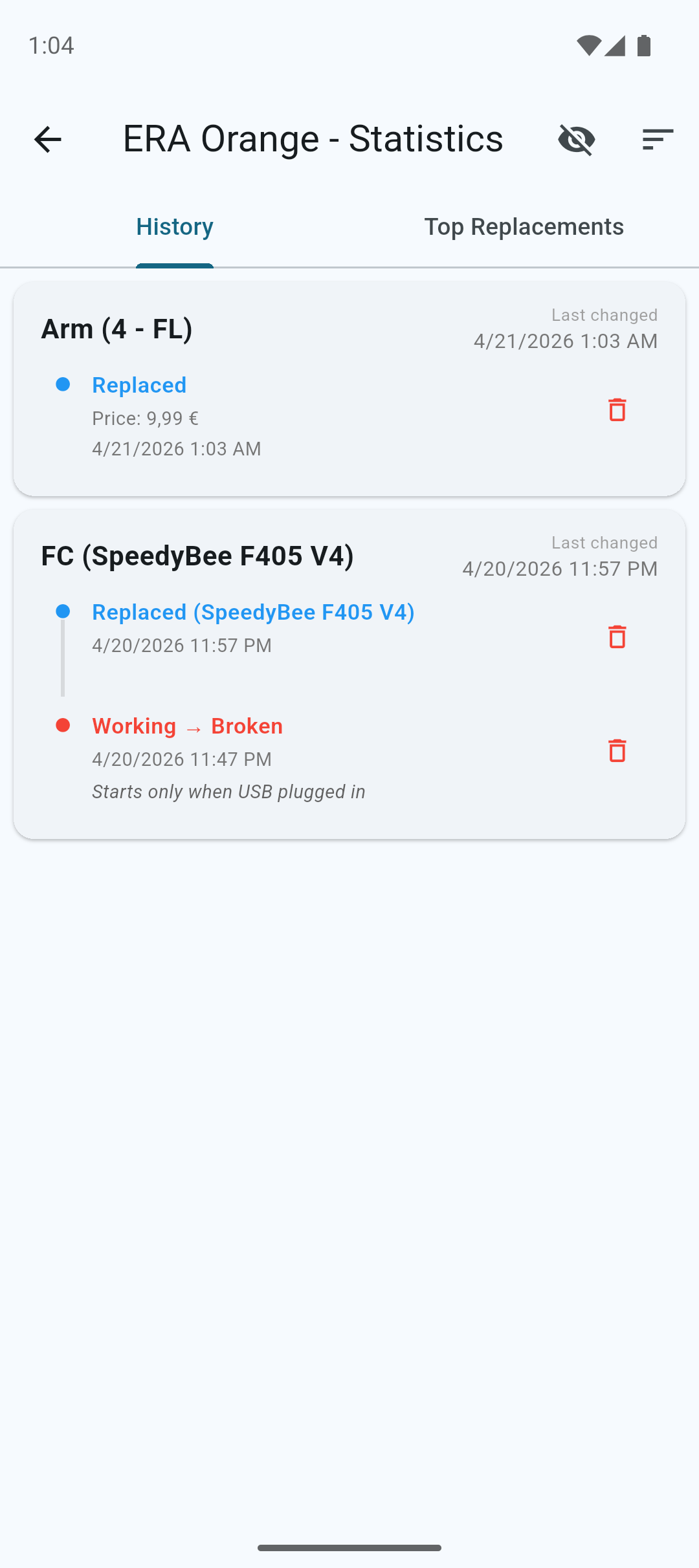Tap the back arrow to leave Statistics

[47, 139]
